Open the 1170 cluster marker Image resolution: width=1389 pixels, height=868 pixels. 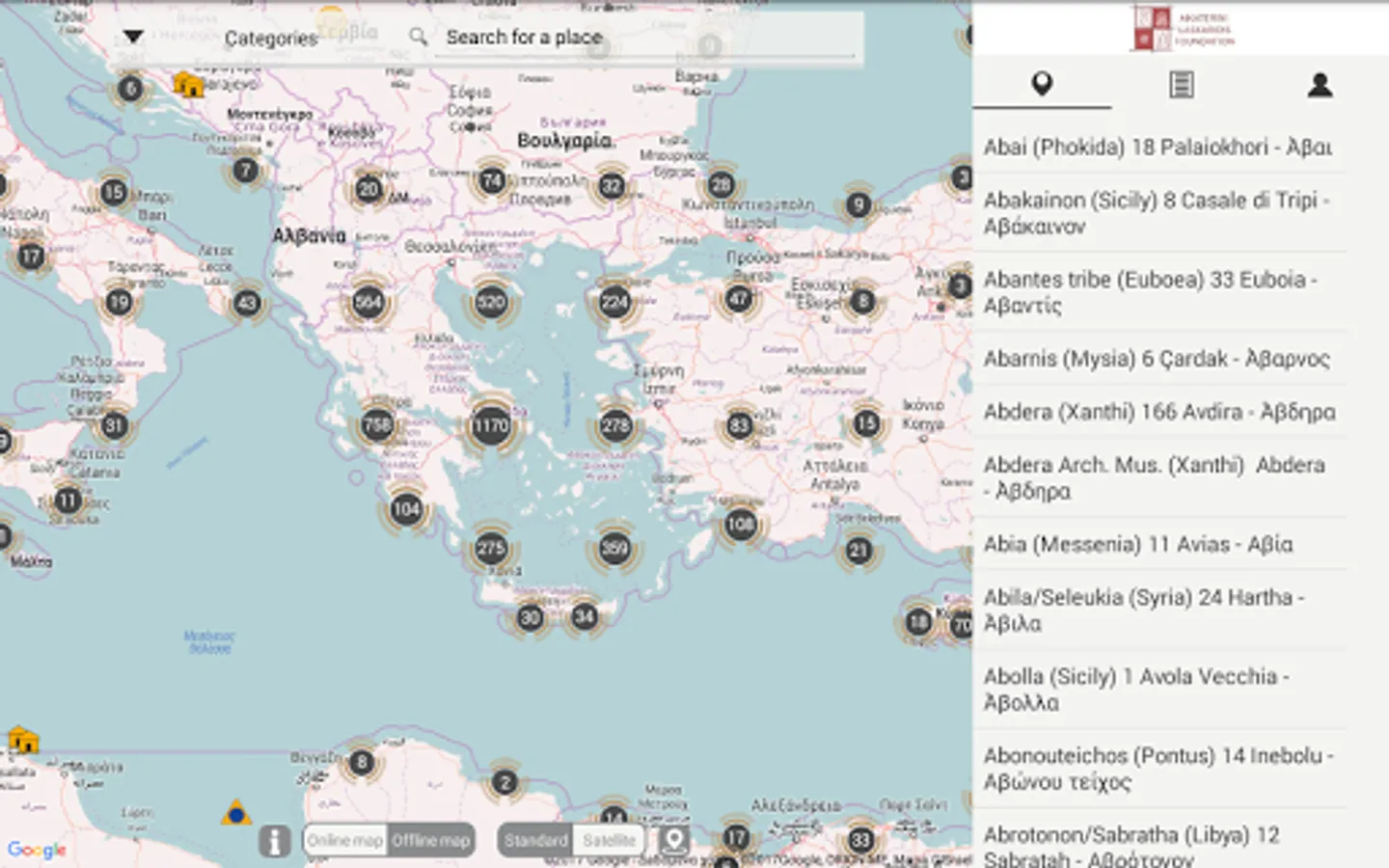click(x=490, y=425)
